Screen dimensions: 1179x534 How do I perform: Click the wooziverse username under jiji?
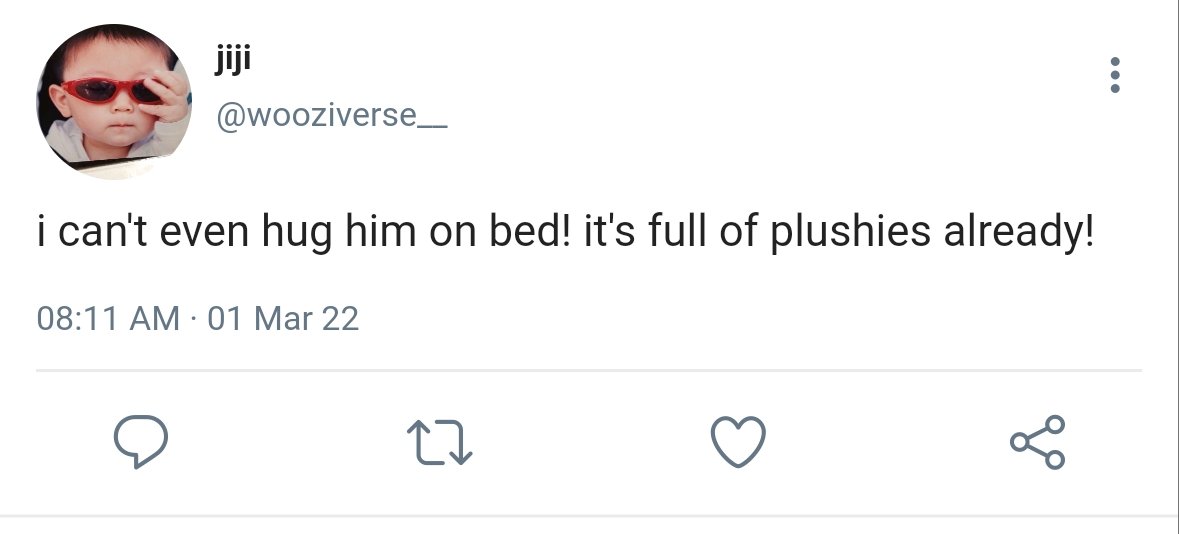332,116
